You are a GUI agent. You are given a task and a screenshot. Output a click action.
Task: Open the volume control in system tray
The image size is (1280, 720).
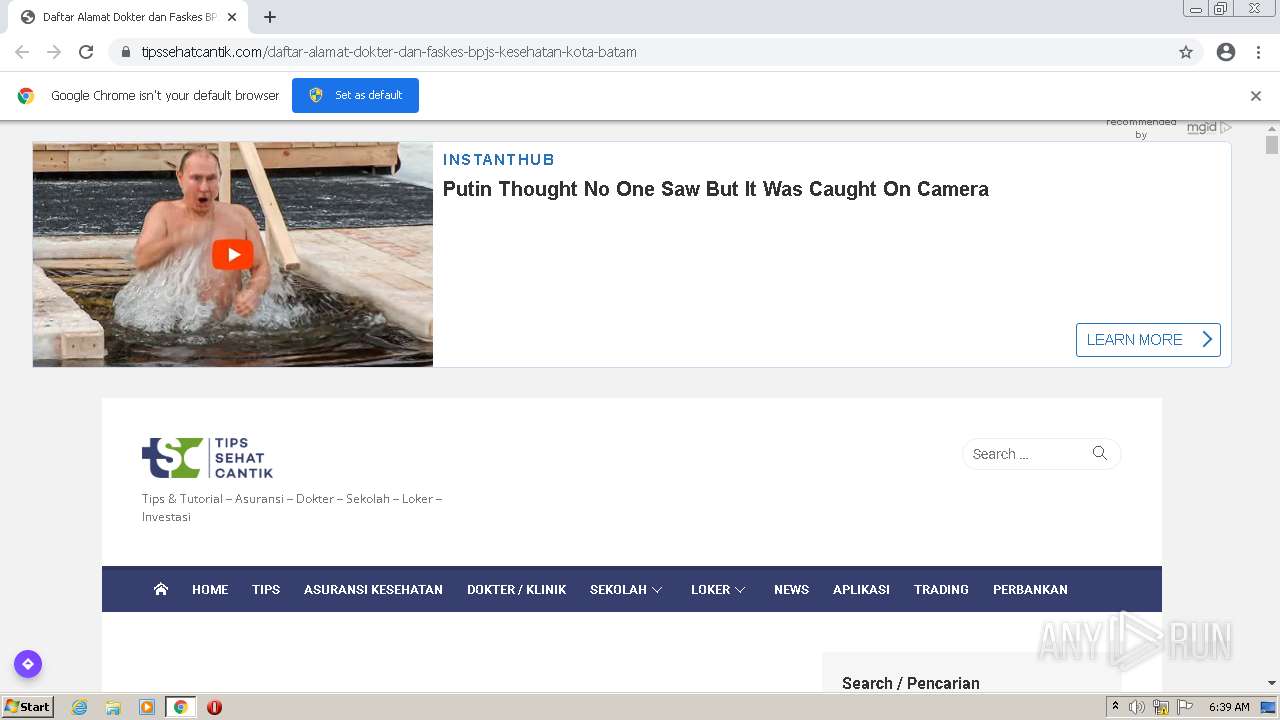click(x=1137, y=707)
